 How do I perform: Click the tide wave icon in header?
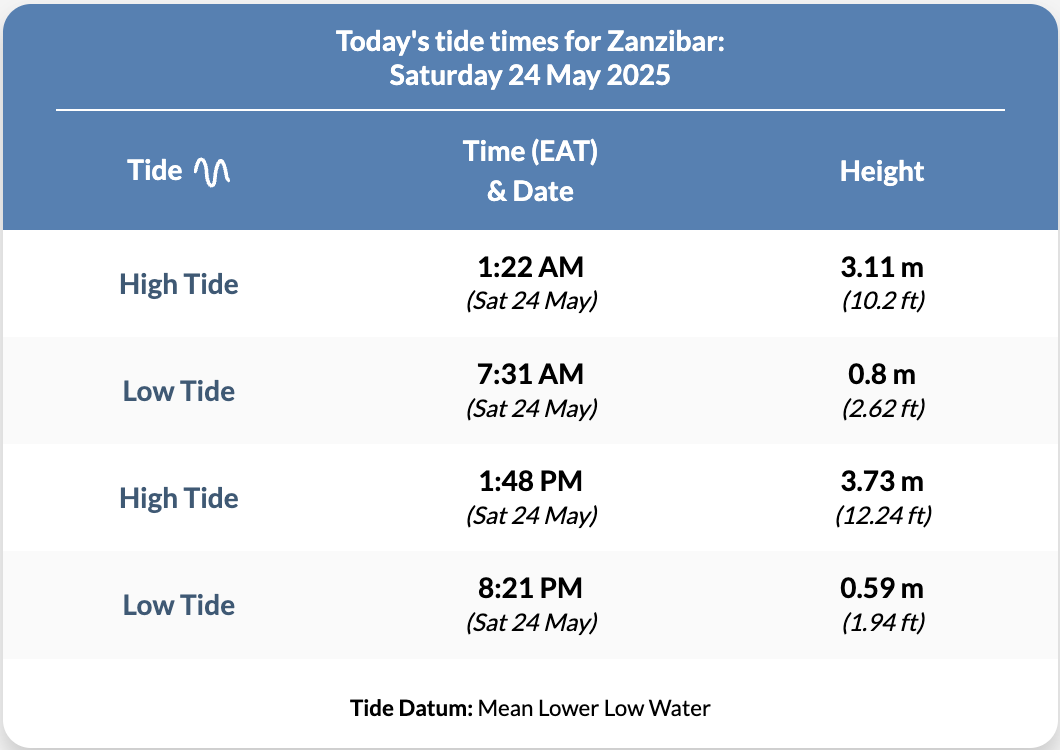tap(212, 172)
